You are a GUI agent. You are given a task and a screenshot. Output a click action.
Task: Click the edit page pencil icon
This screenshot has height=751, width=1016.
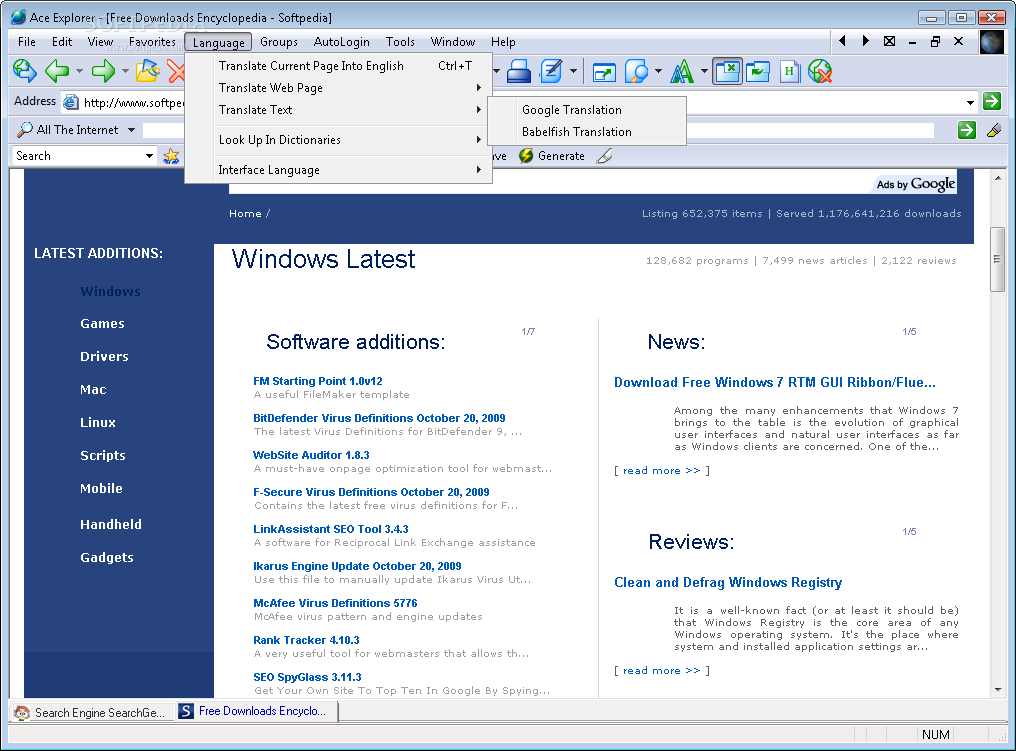coord(551,71)
